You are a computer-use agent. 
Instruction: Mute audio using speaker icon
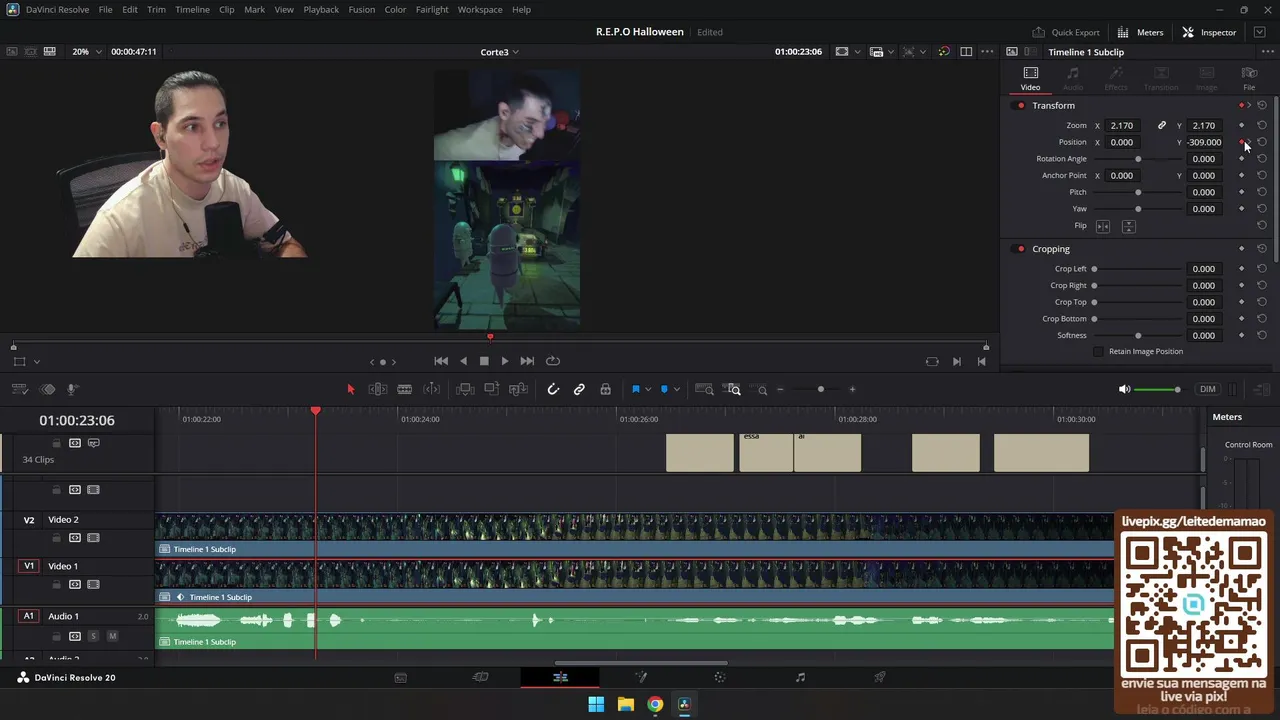coord(1125,389)
